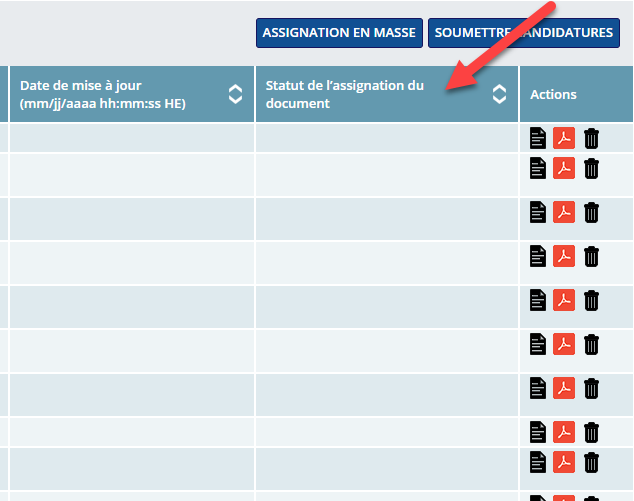Screen dimensions: 634x501
Task: Click the trash icon in the third row
Action: click(x=591, y=212)
